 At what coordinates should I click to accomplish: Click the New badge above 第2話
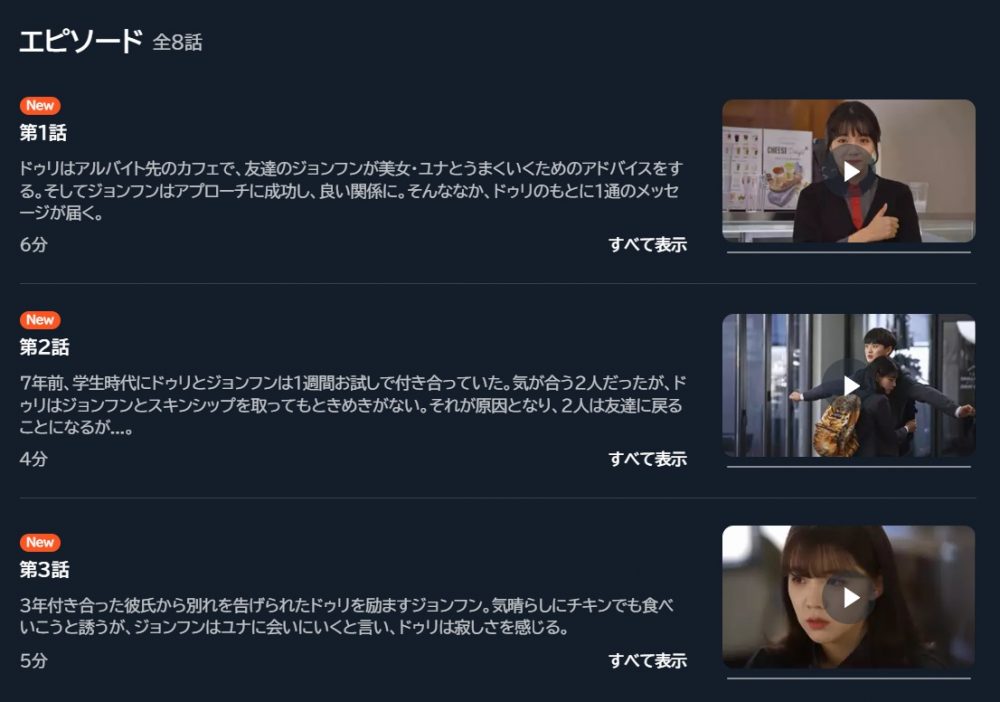click(40, 320)
